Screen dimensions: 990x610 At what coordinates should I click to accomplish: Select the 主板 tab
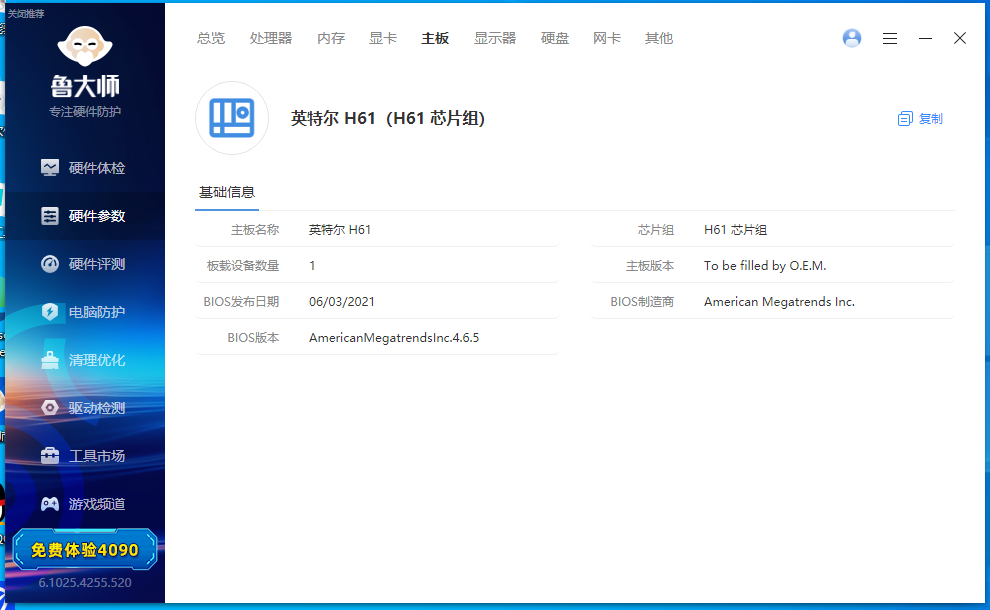pos(435,39)
